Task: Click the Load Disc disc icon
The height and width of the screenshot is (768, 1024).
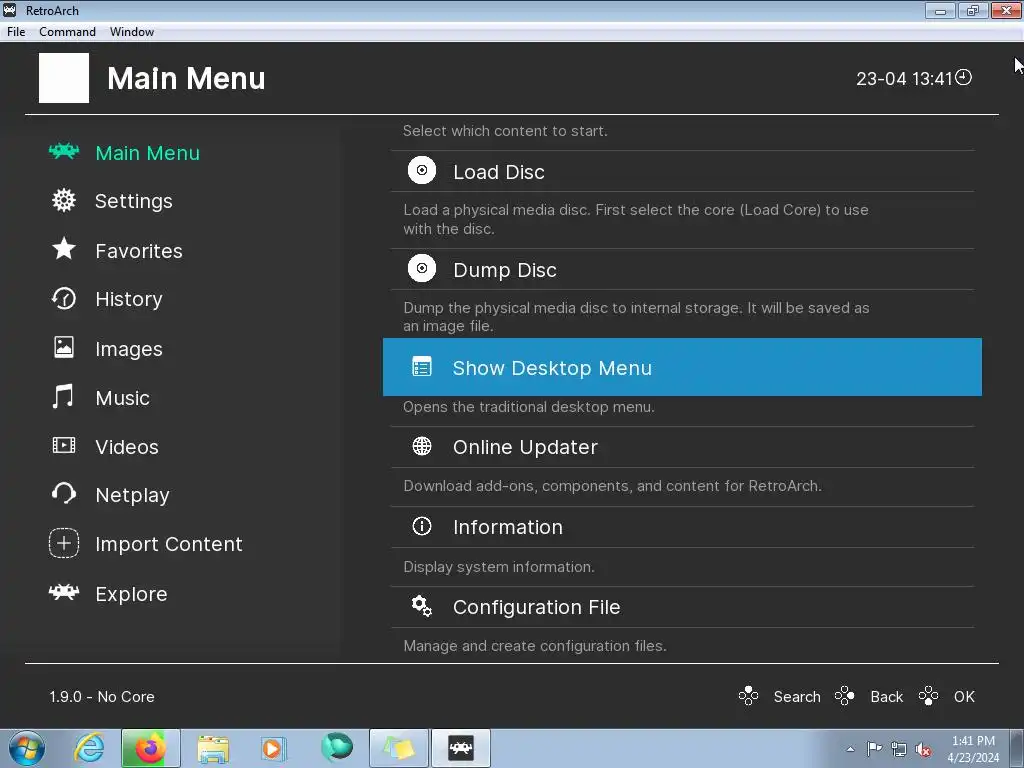Action: [422, 170]
